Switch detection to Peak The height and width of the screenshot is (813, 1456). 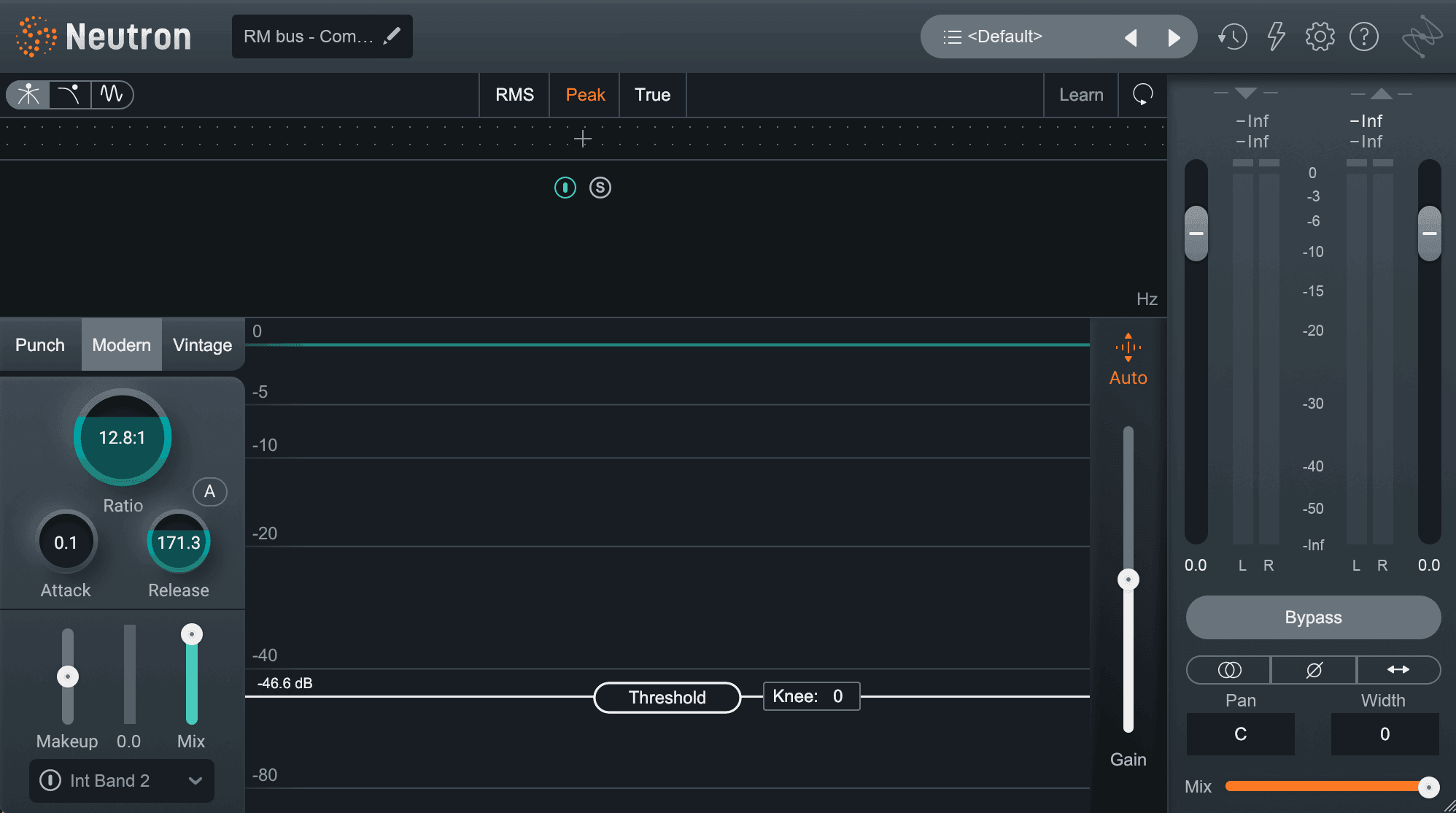point(585,95)
